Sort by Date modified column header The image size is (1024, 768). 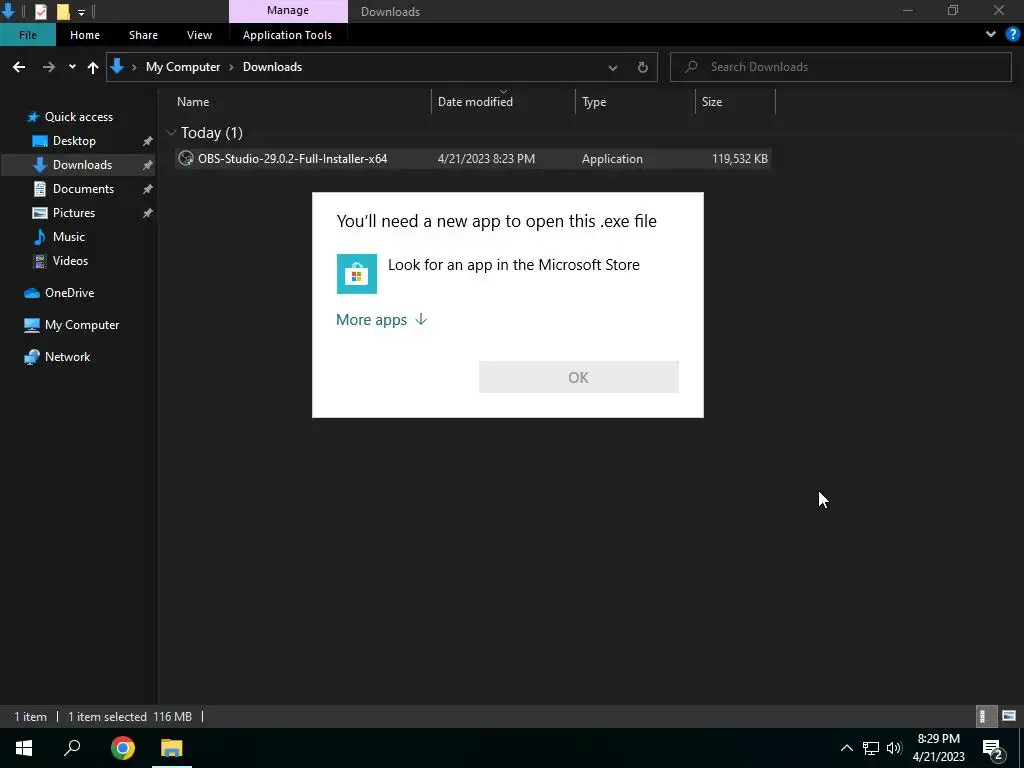click(x=504, y=102)
